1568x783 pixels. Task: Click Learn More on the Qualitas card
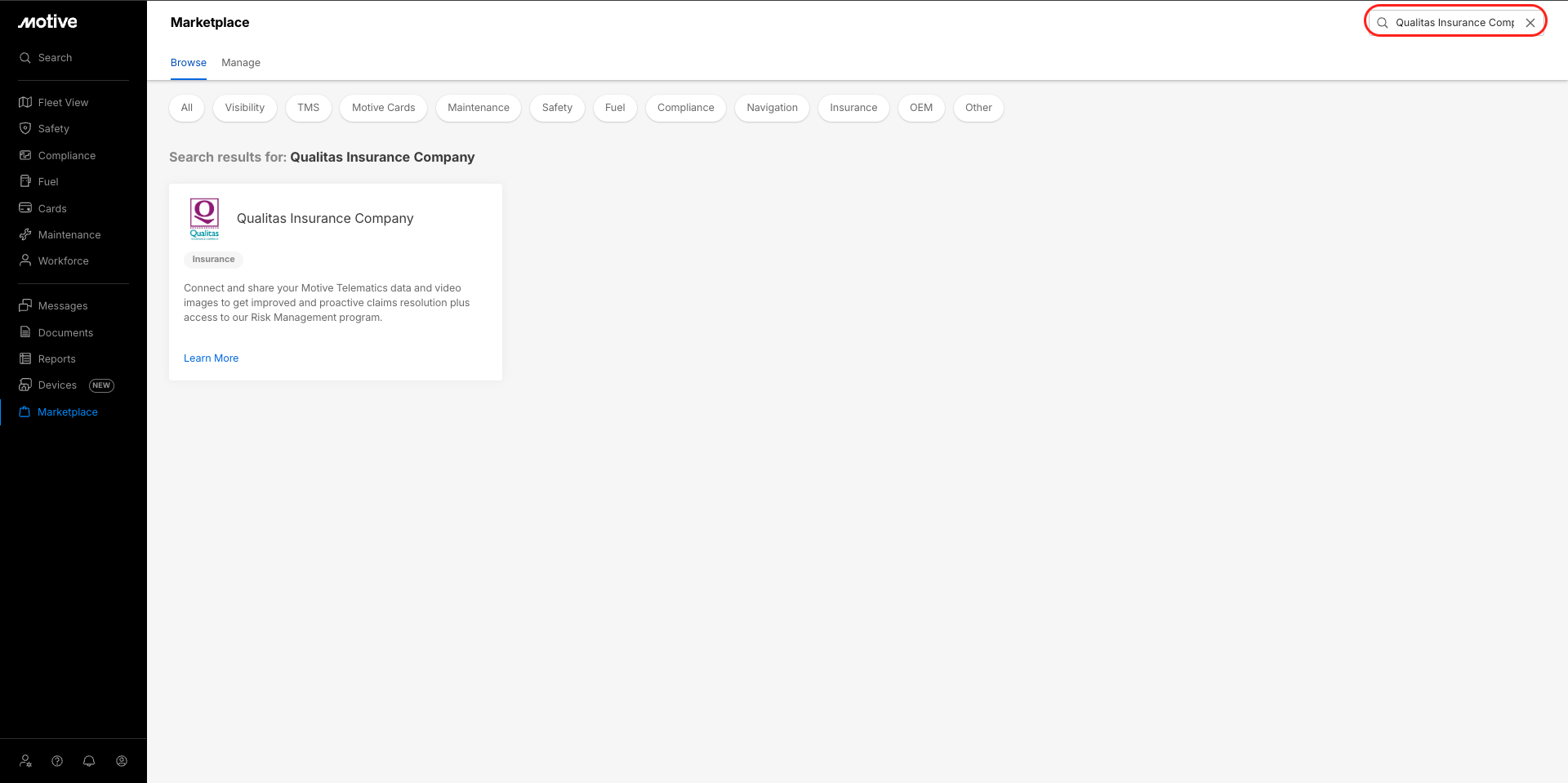click(x=212, y=358)
